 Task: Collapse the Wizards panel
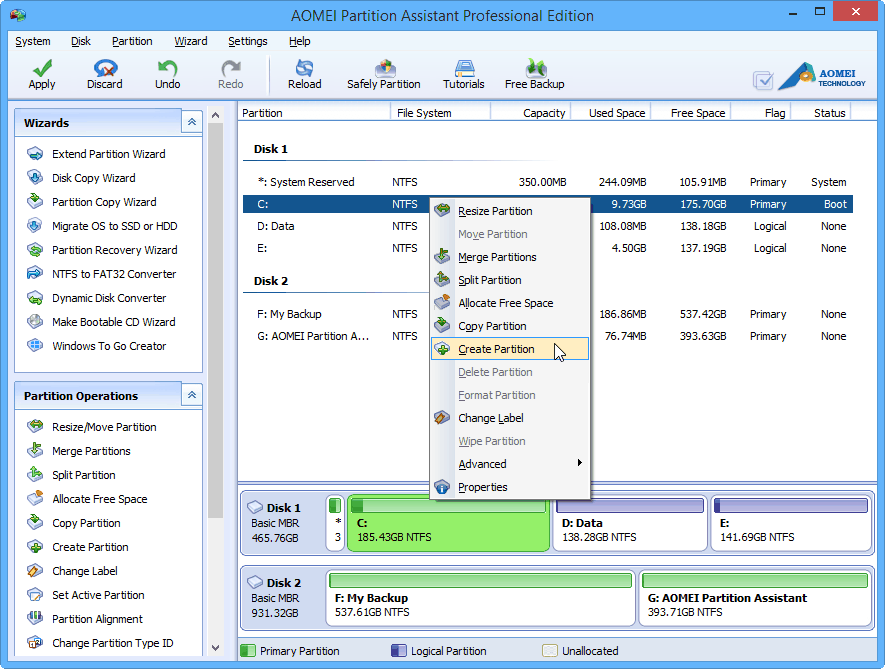click(191, 121)
